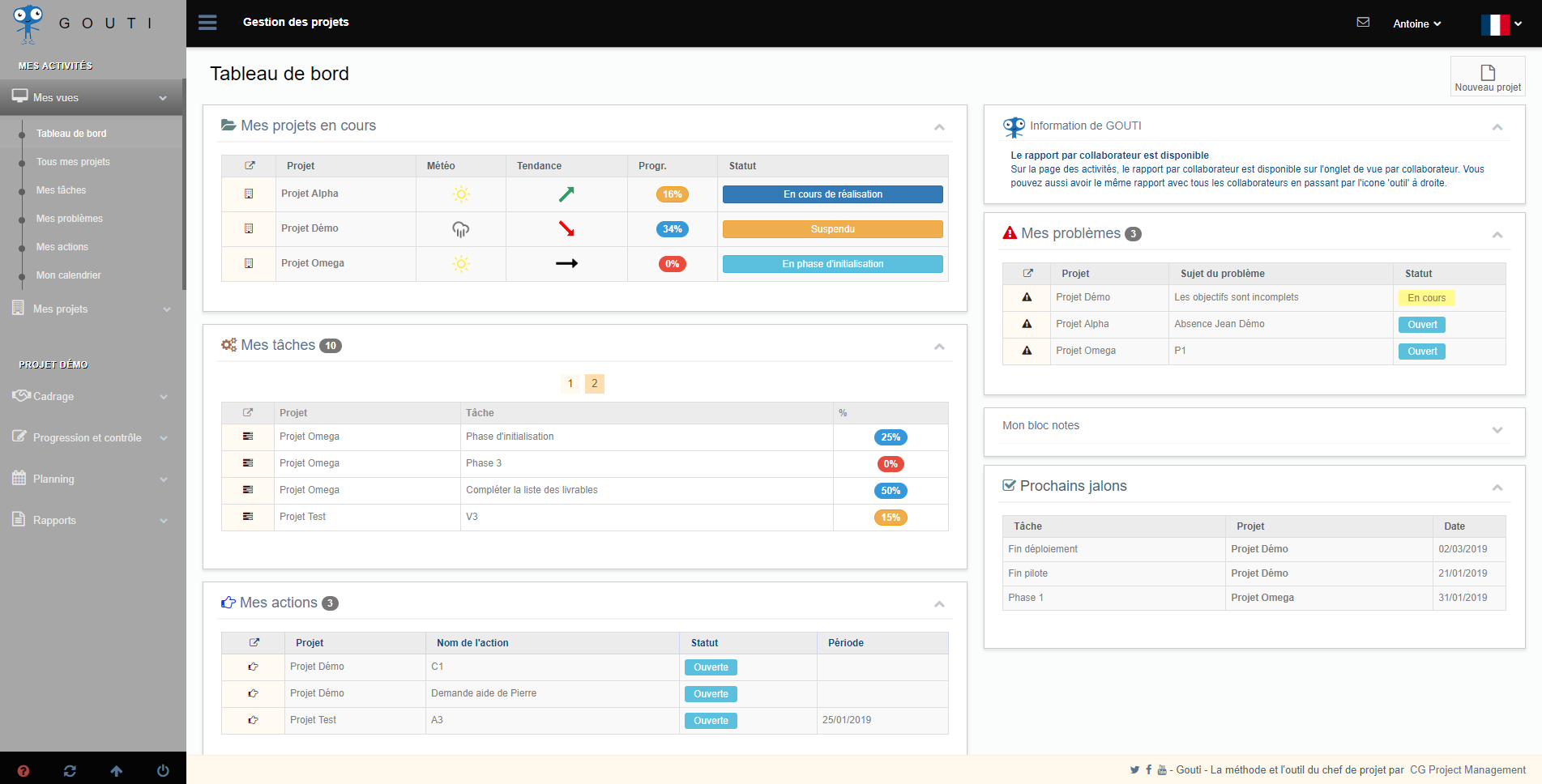Click En cours de réalisation status bar
This screenshot has width=1542, height=784.
833,194
